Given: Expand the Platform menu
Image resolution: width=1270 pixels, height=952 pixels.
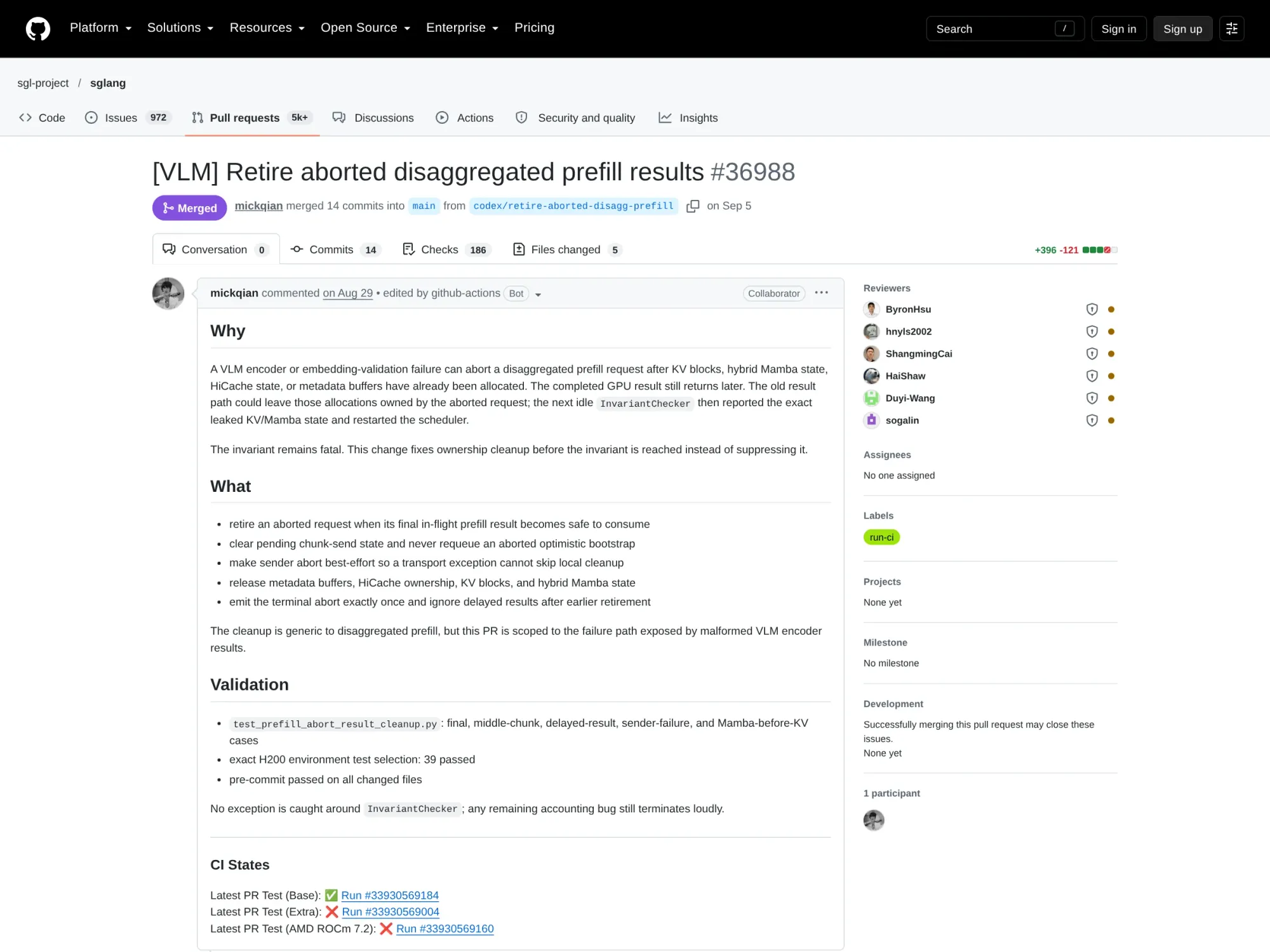Looking at the screenshot, I should coord(100,28).
